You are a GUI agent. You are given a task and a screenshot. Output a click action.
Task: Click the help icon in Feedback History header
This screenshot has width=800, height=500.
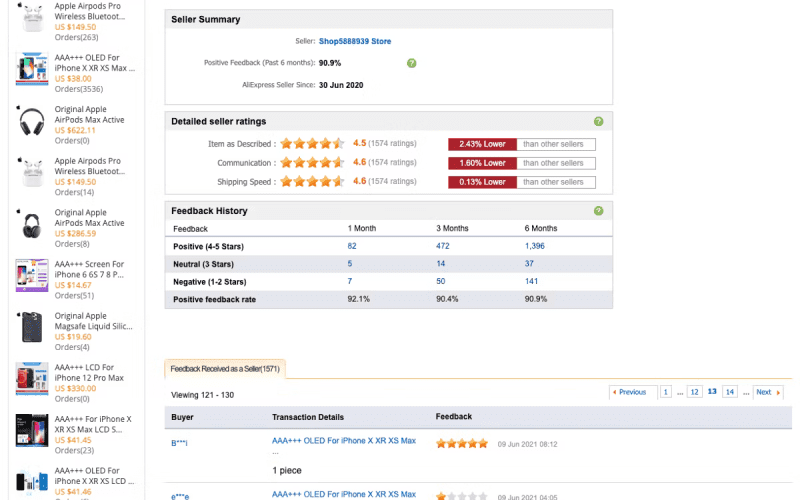pos(598,211)
